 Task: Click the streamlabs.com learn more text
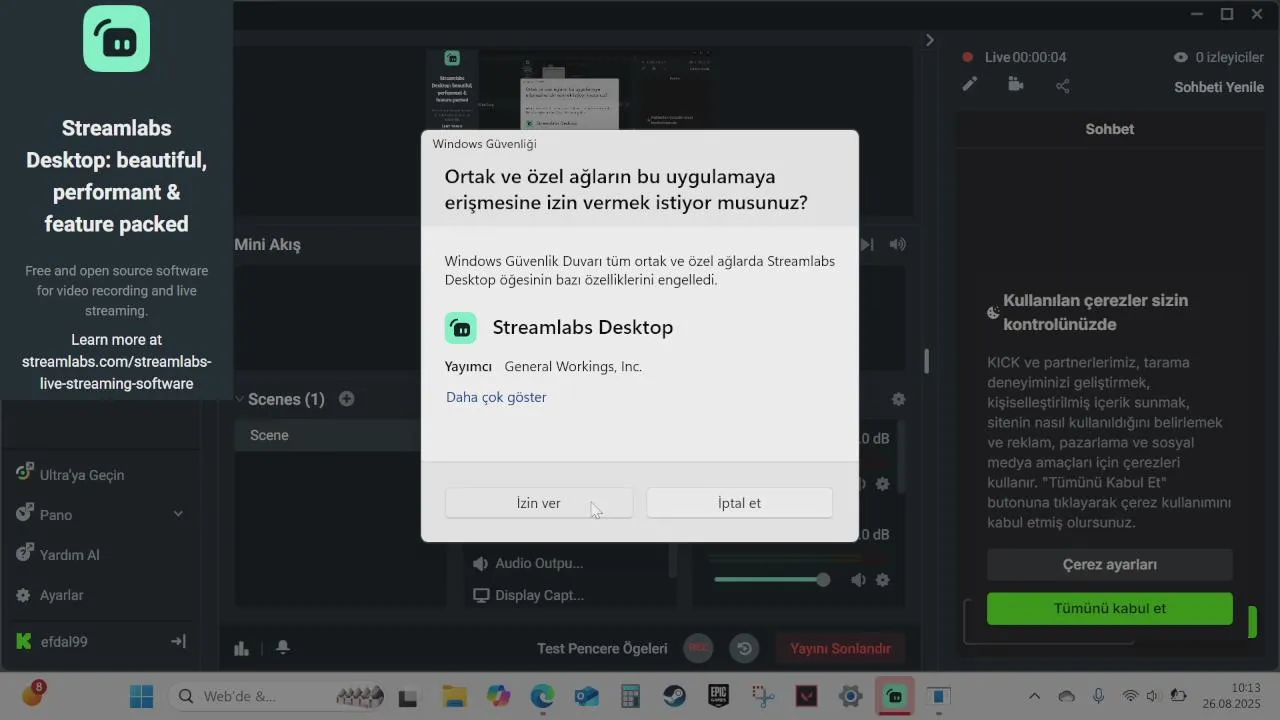pos(116,361)
